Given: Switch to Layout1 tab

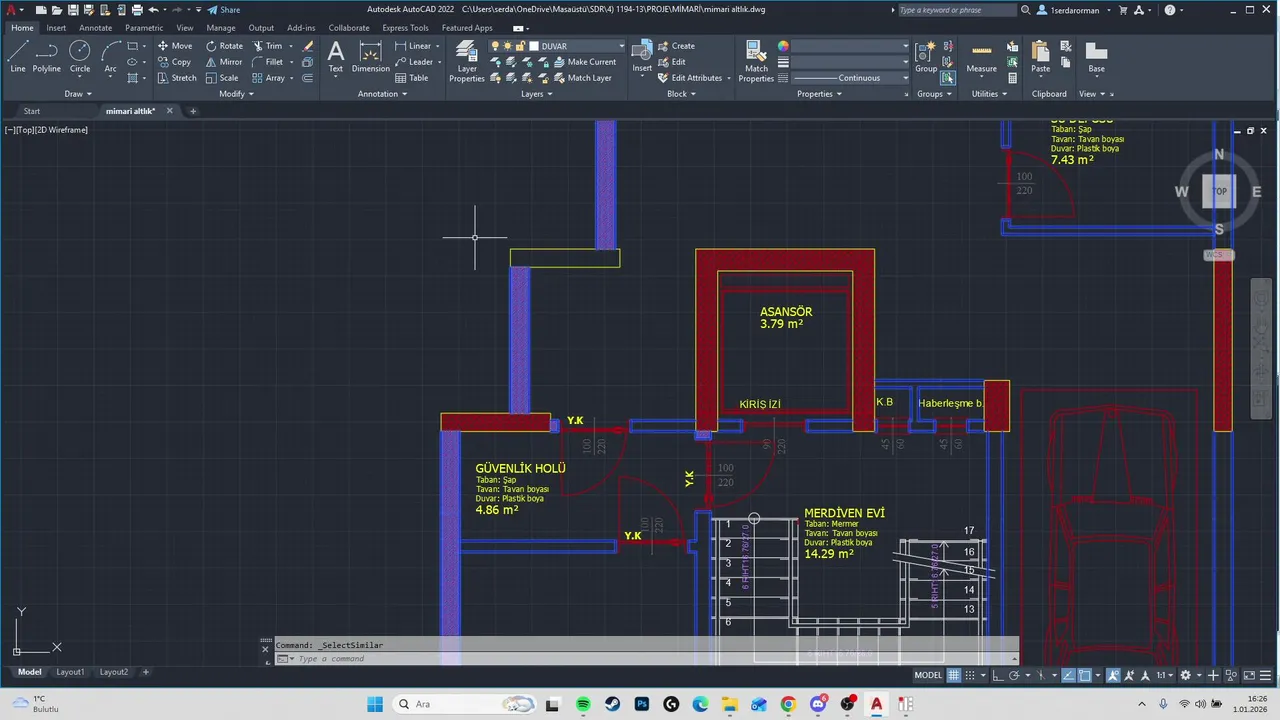Looking at the screenshot, I should (x=70, y=672).
